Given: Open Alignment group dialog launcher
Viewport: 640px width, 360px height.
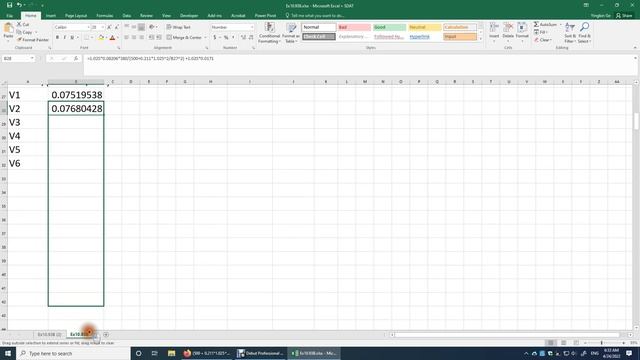Looking at the screenshot, I should (207, 48).
